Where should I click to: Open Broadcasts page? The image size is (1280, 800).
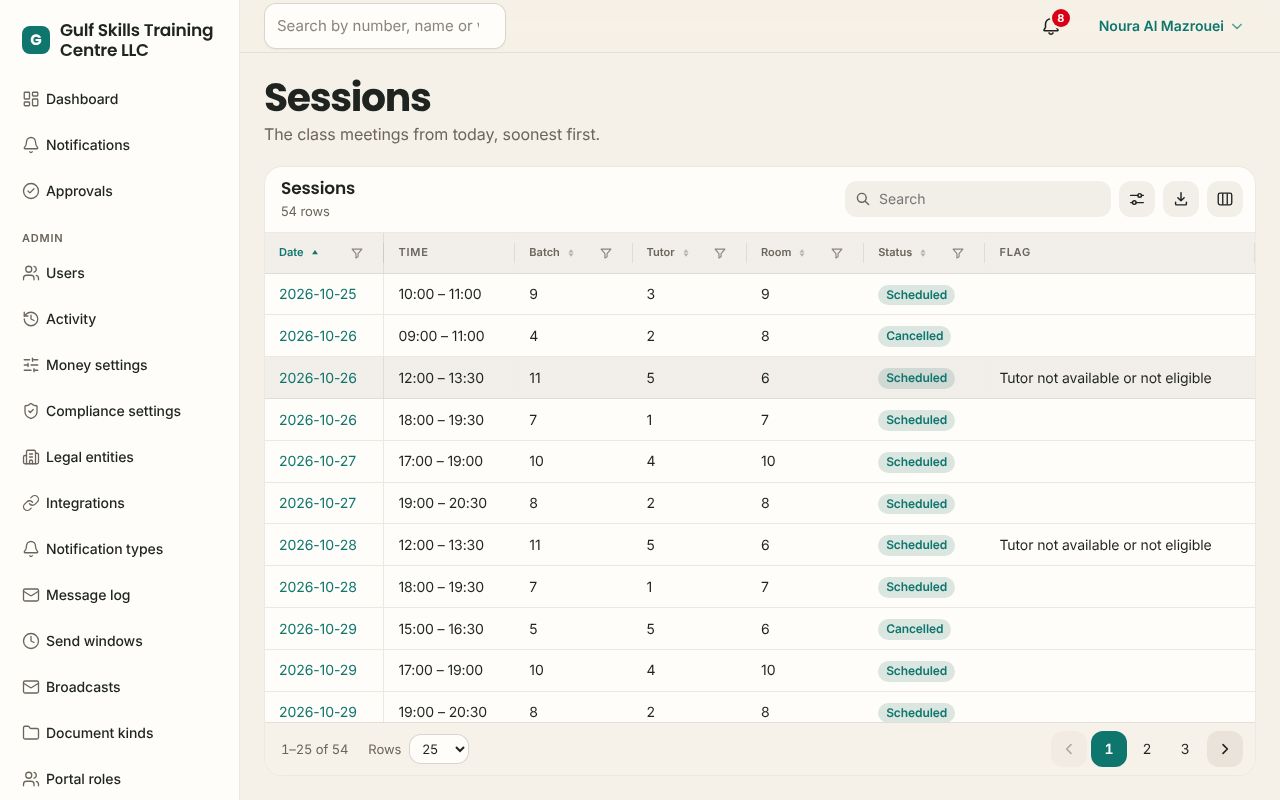[x=120, y=687]
